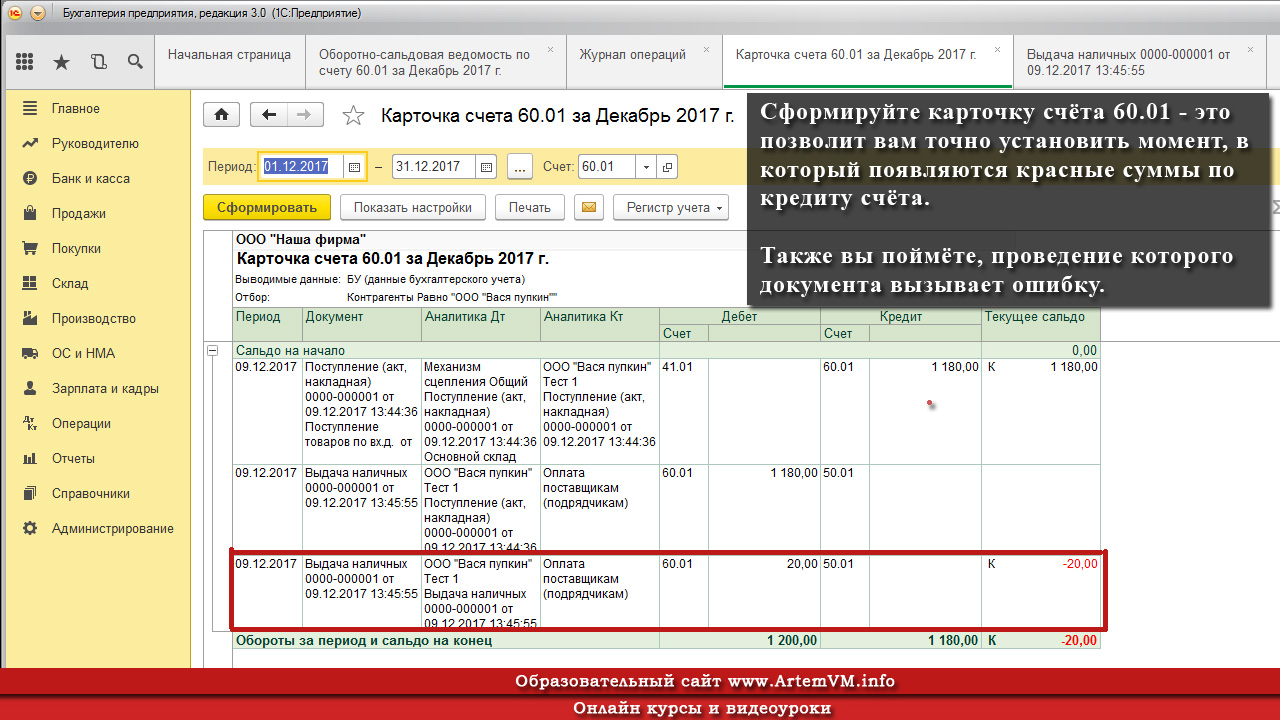Click the Счет input field 60.01
Image resolution: width=1280 pixels, height=720 pixels.
tap(607, 167)
